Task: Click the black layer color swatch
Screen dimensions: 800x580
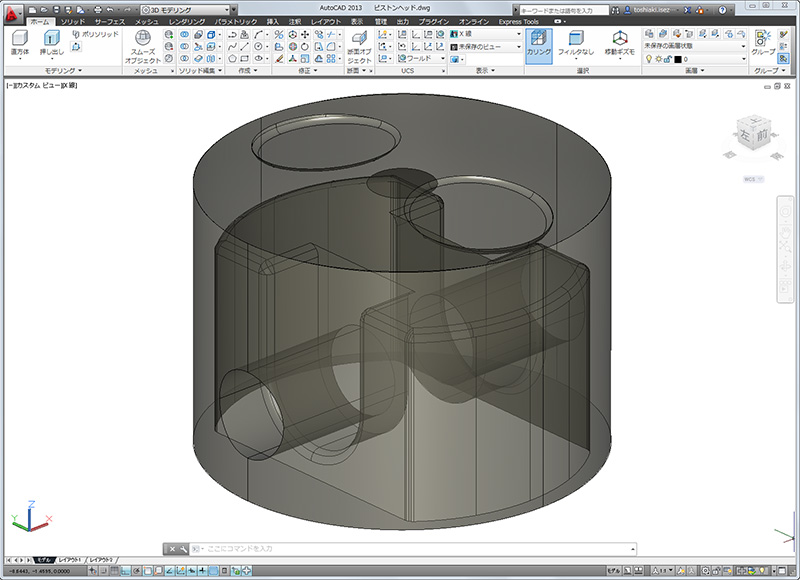Action: click(677, 59)
